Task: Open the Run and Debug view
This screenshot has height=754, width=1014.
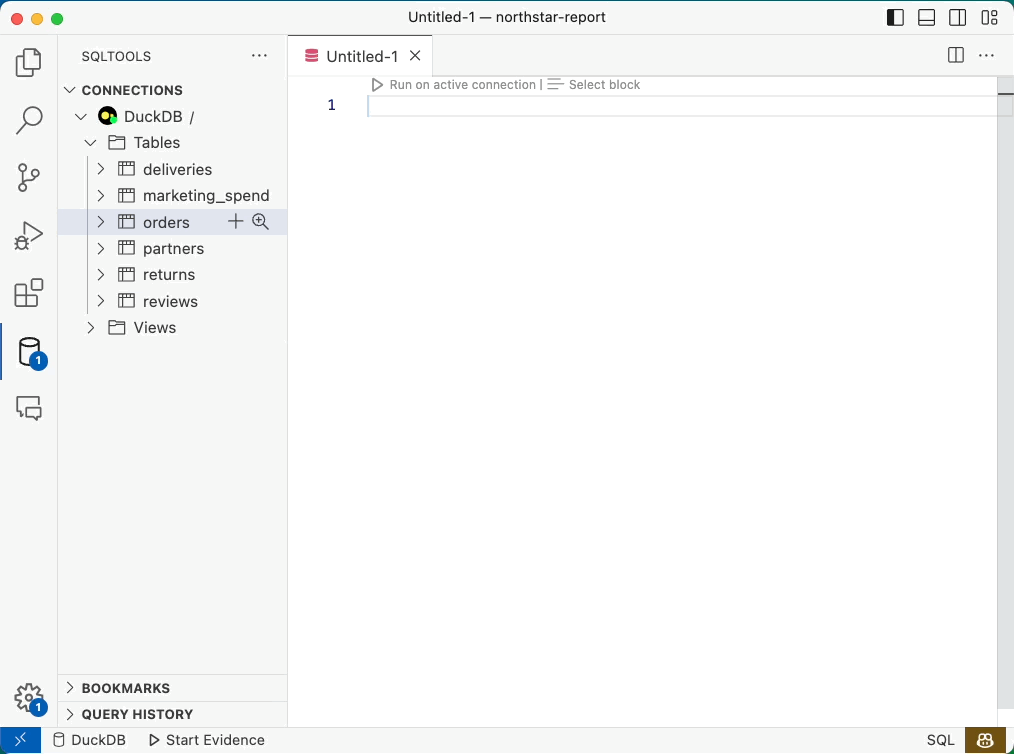Action: click(29, 236)
